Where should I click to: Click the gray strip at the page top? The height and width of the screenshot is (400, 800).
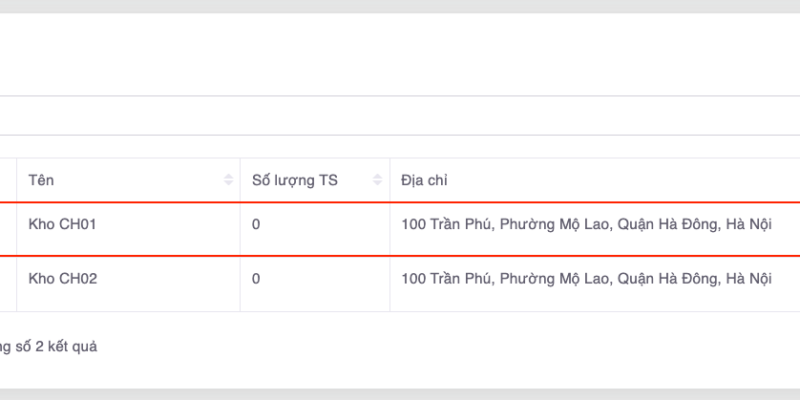tap(400, 6)
